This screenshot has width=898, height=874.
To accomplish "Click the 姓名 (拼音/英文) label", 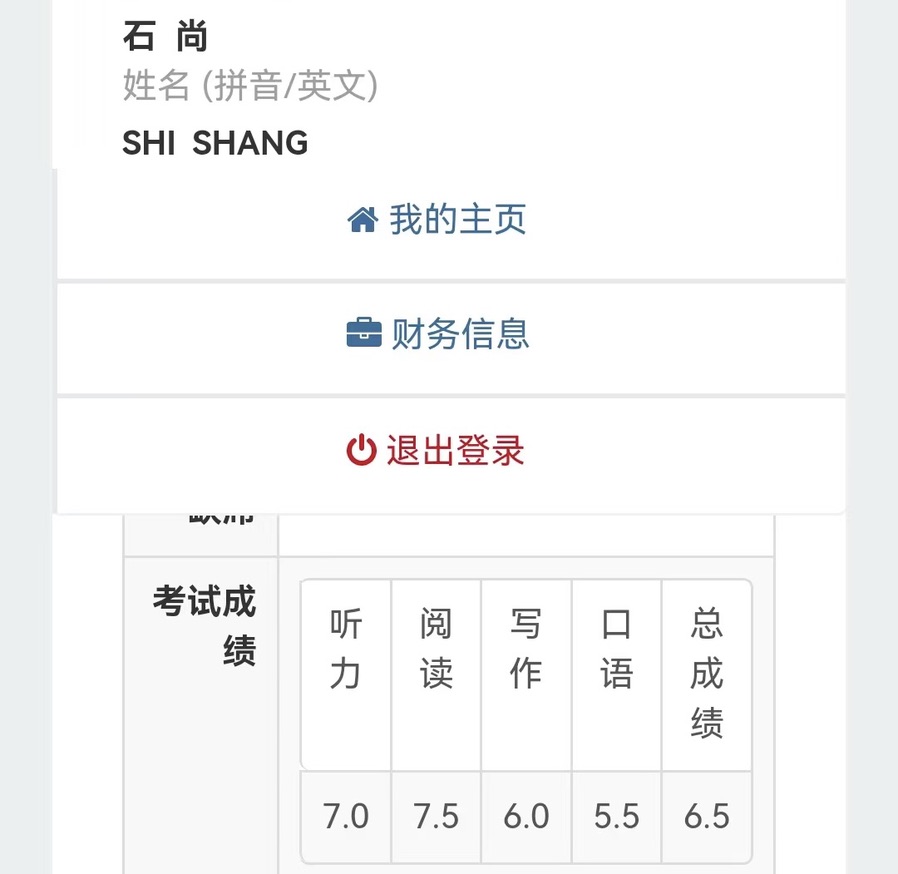I will (250, 87).
